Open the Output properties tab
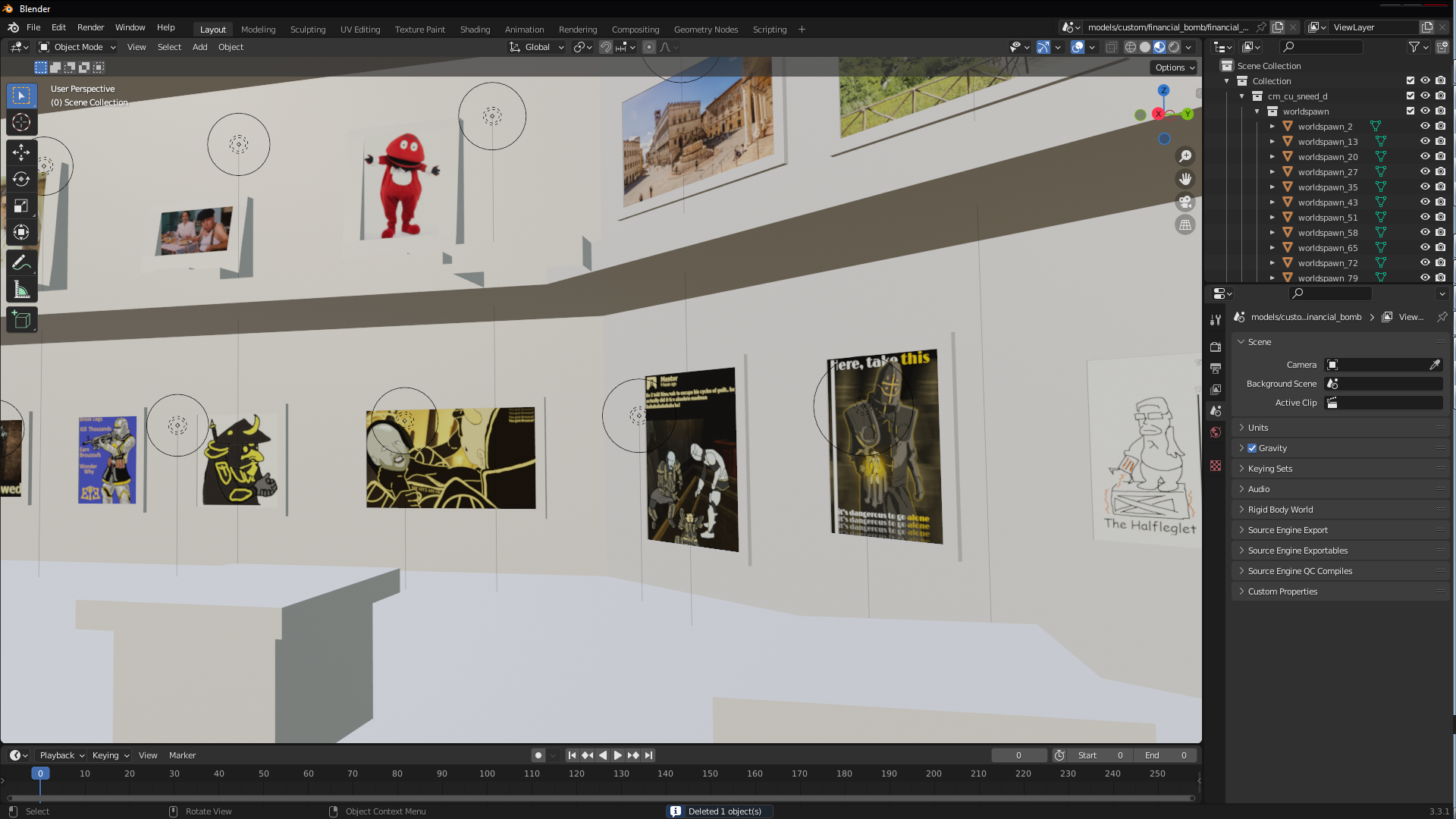 tap(1216, 368)
